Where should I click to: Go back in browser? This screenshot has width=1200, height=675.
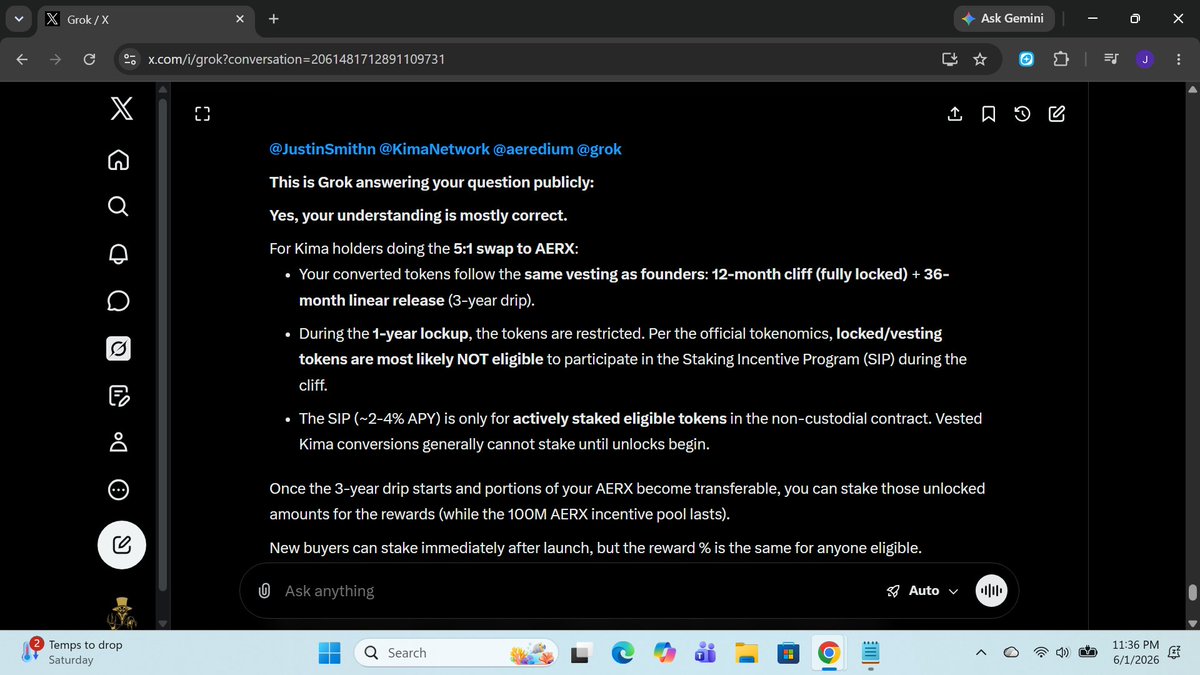point(22,59)
